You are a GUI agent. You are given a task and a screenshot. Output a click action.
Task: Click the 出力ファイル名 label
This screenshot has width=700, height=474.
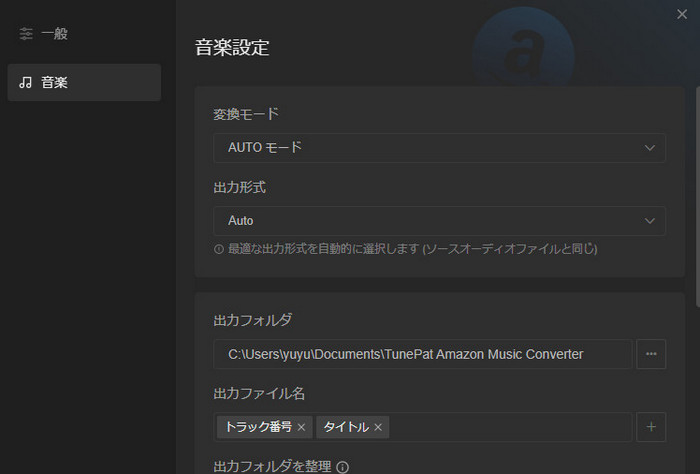point(259,394)
